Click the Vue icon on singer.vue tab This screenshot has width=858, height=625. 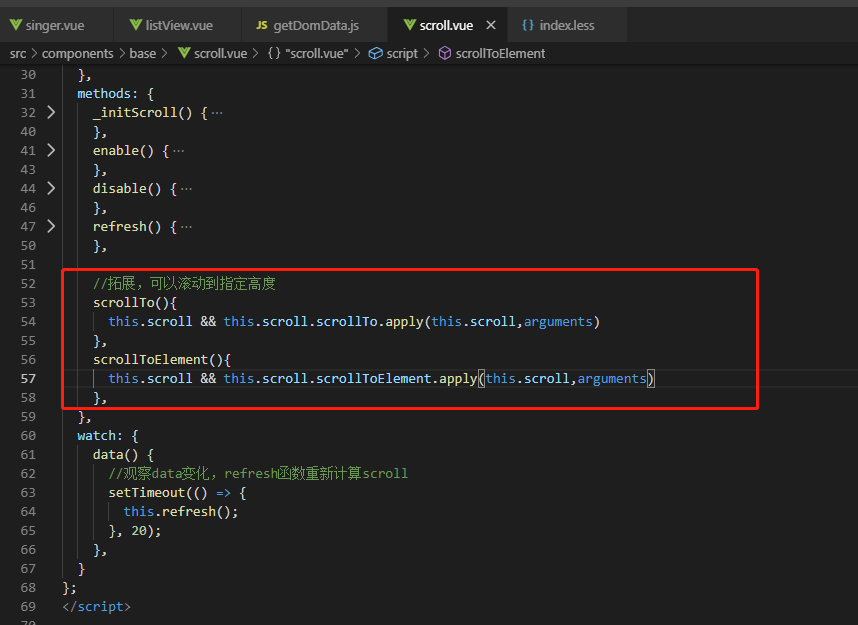[16, 25]
